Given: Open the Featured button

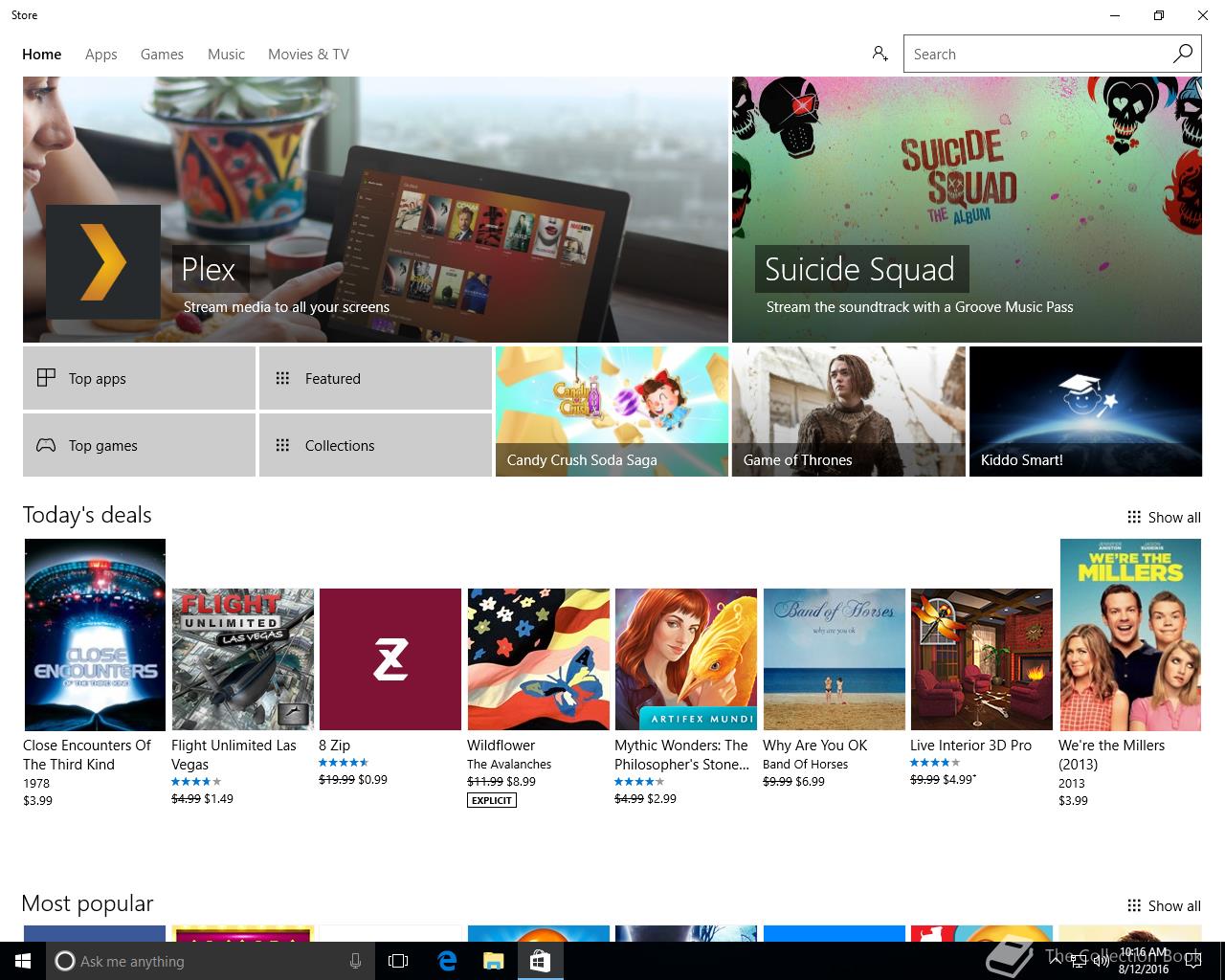Looking at the screenshot, I should click(x=375, y=378).
